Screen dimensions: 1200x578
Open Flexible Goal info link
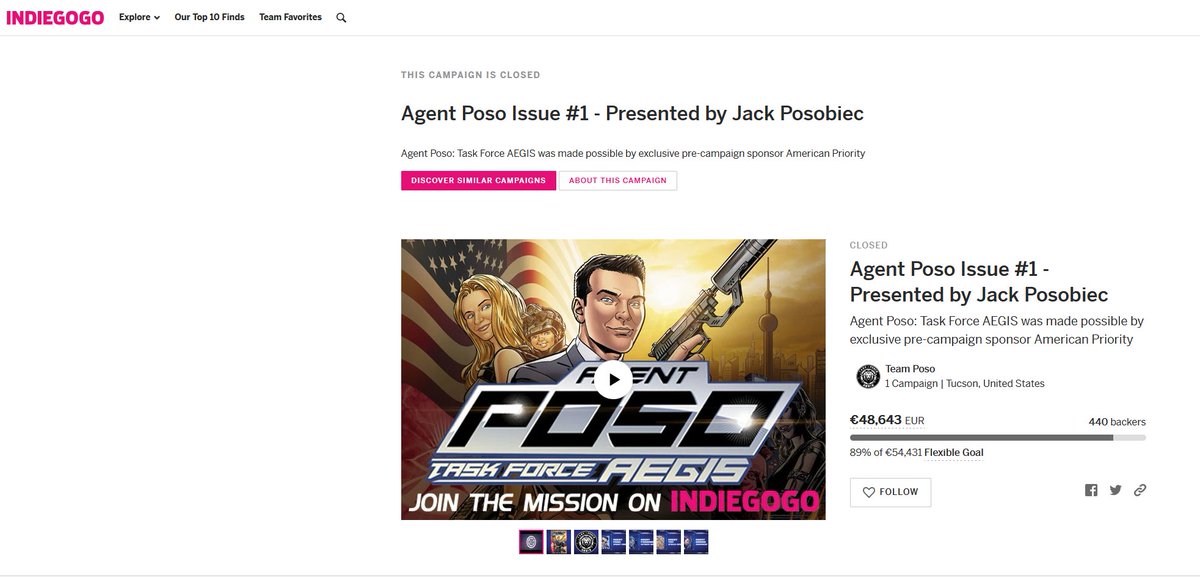point(954,453)
